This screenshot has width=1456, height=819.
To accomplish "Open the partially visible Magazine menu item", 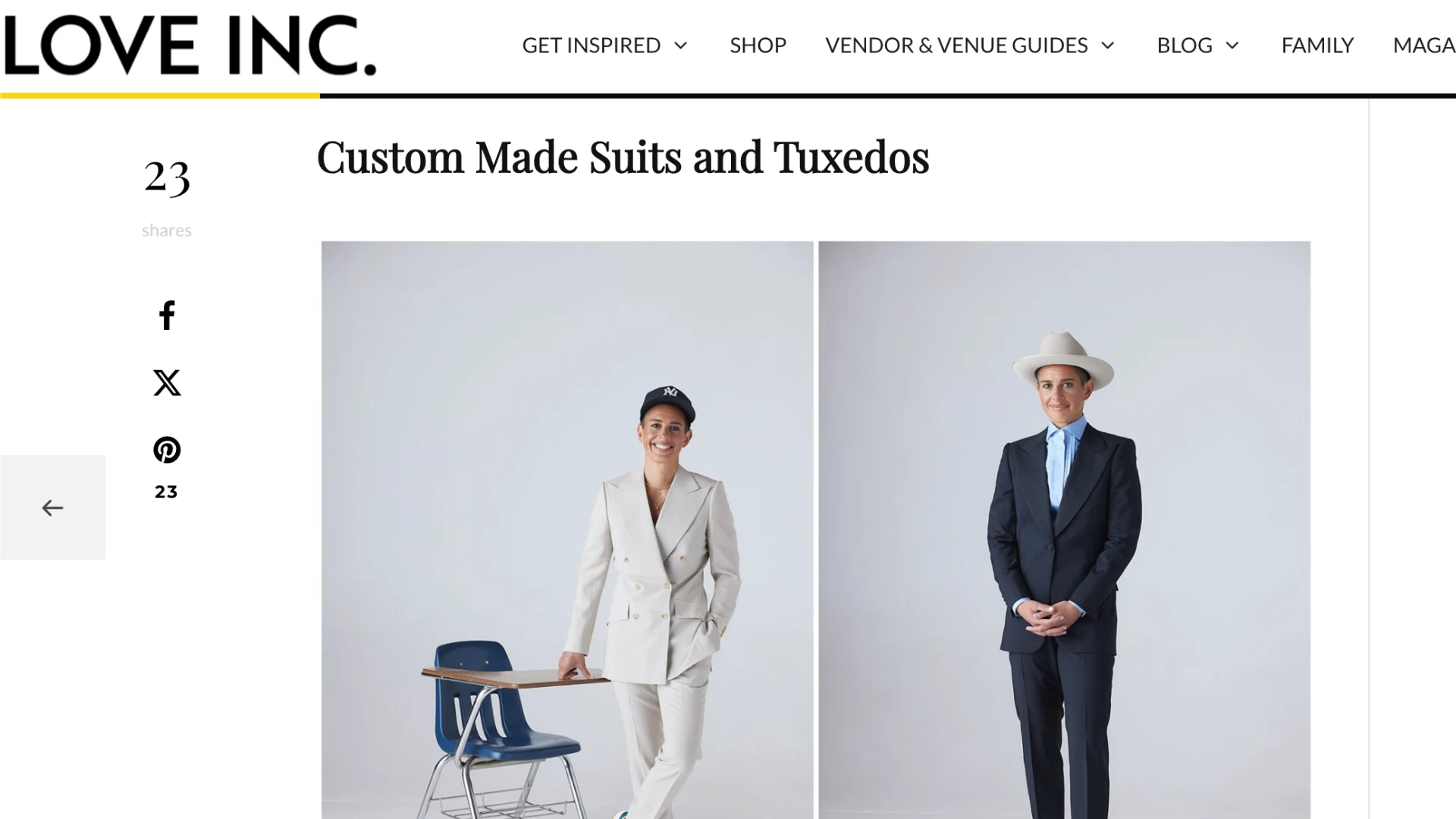I will [x=1424, y=45].
